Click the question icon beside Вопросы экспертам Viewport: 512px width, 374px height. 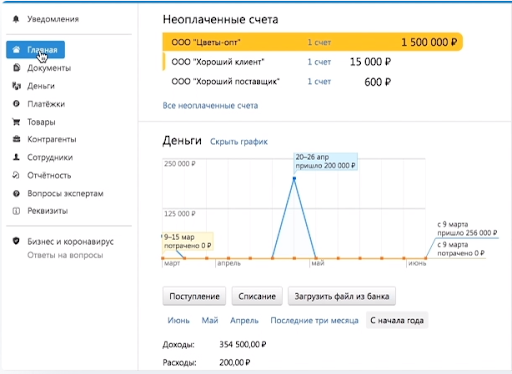16,193
